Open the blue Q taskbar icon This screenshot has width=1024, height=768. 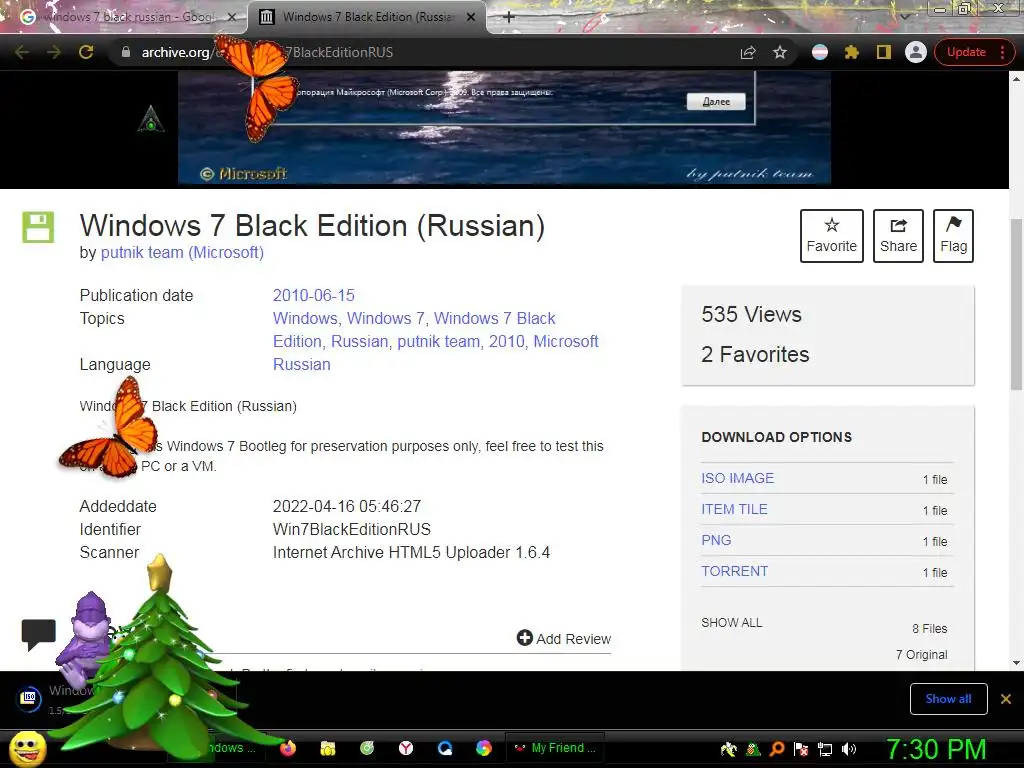tap(445, 748)
